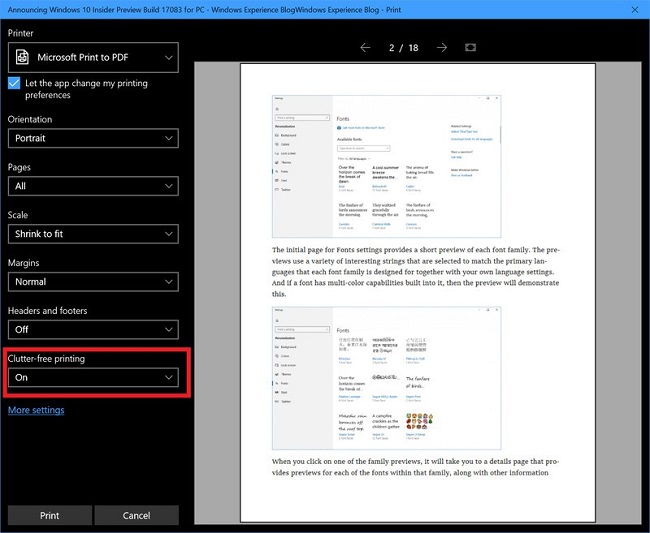Open the Clutter-free printing dropdown
The image size is (650, 533).
tap(93, 378)
